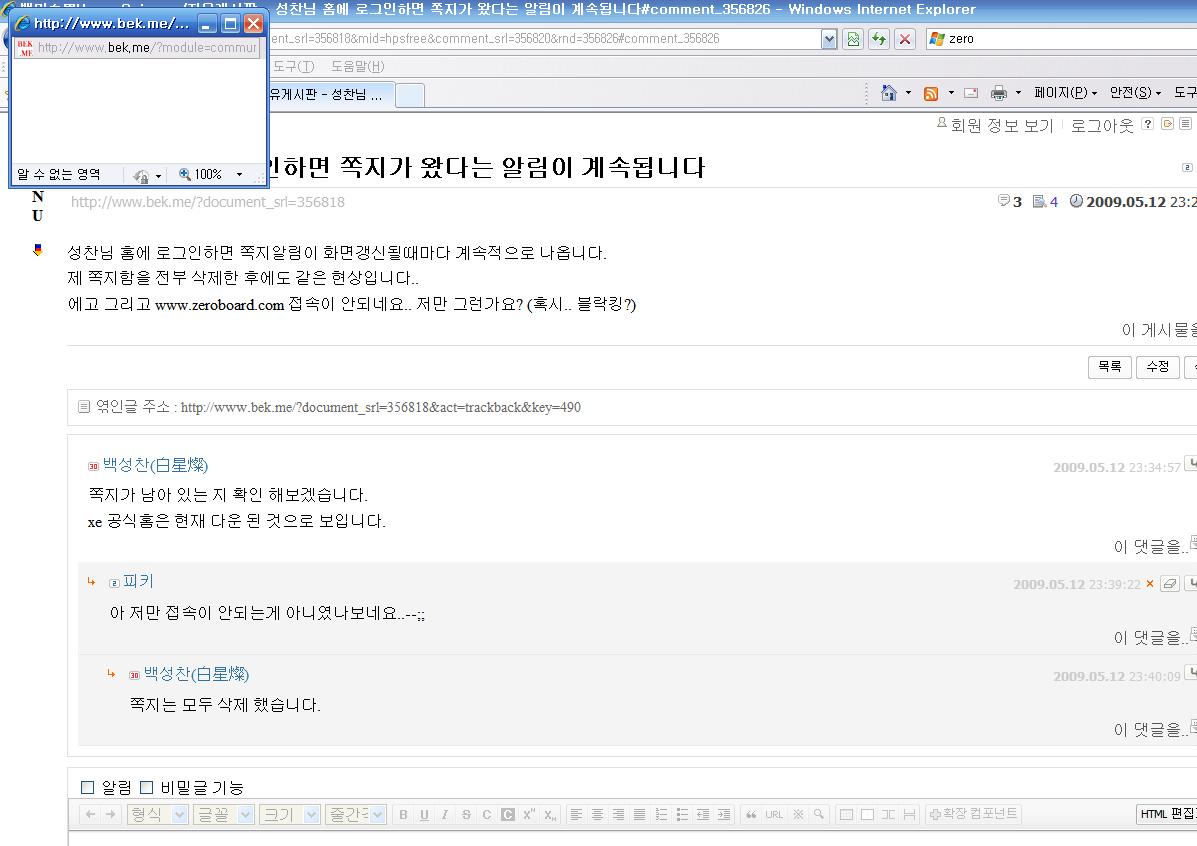Click the 회원 정보 보기 member info link
Viewport: 1197px width, 846px height.
[x=1002, y=125]
